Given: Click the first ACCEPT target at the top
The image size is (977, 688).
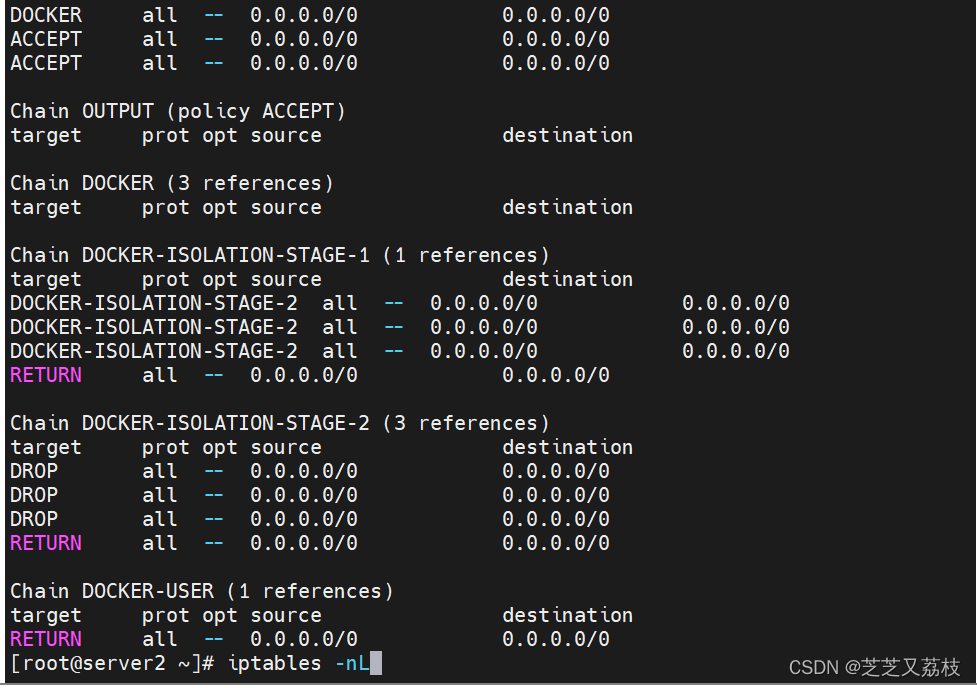Looking at the screenshot, I should (46, 39).
